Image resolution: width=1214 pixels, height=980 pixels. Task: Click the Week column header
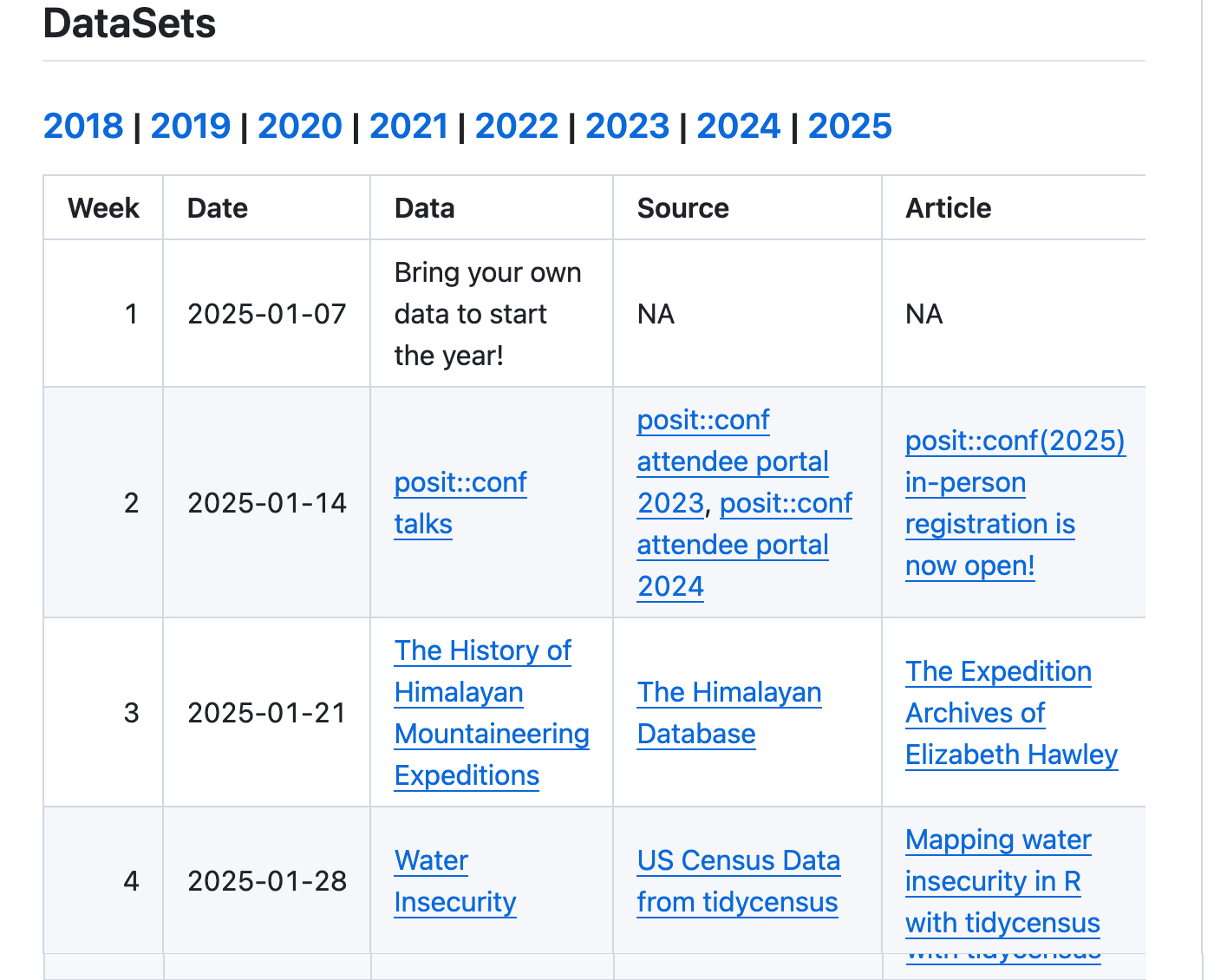pos(103,208)
